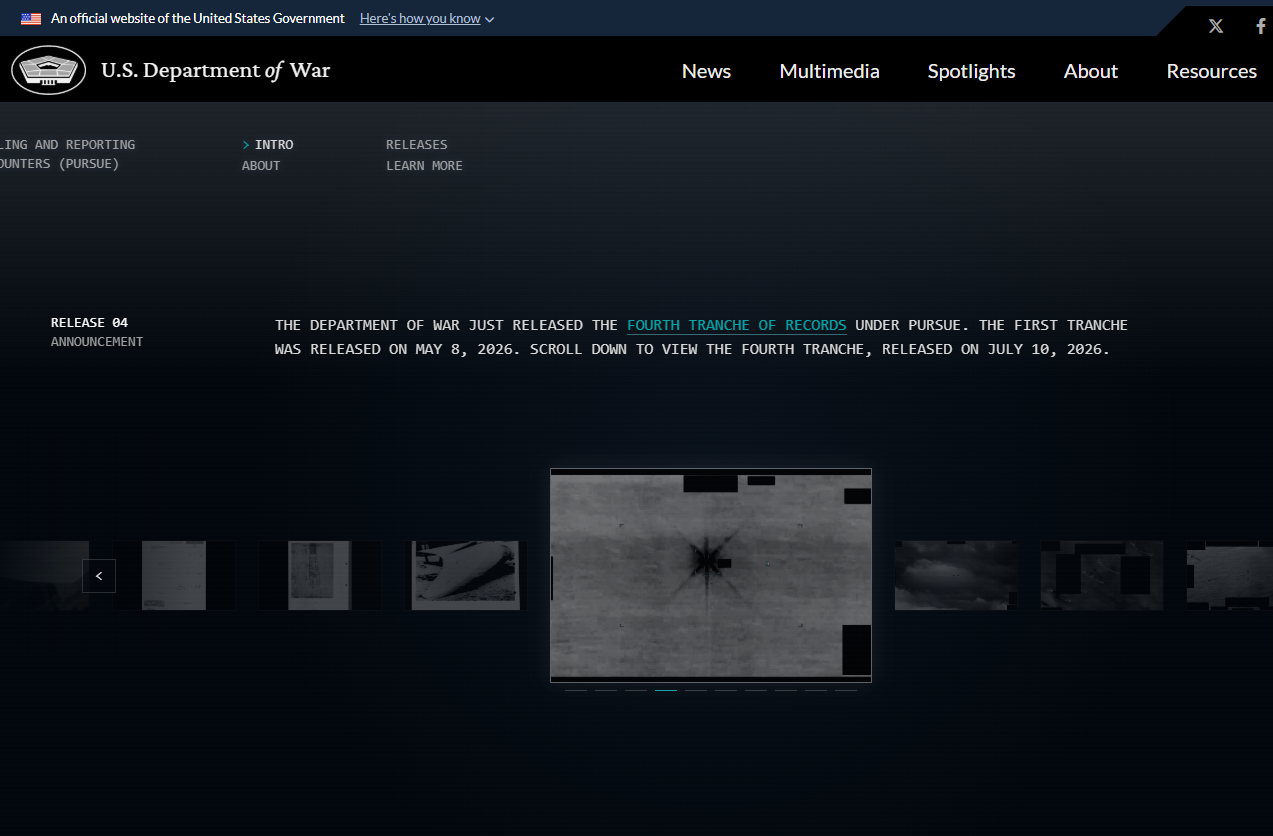This screenshot has height=836, width=1273.
Task: Select the cut-off thumbnail at right edge
Action: point(1229,575)
